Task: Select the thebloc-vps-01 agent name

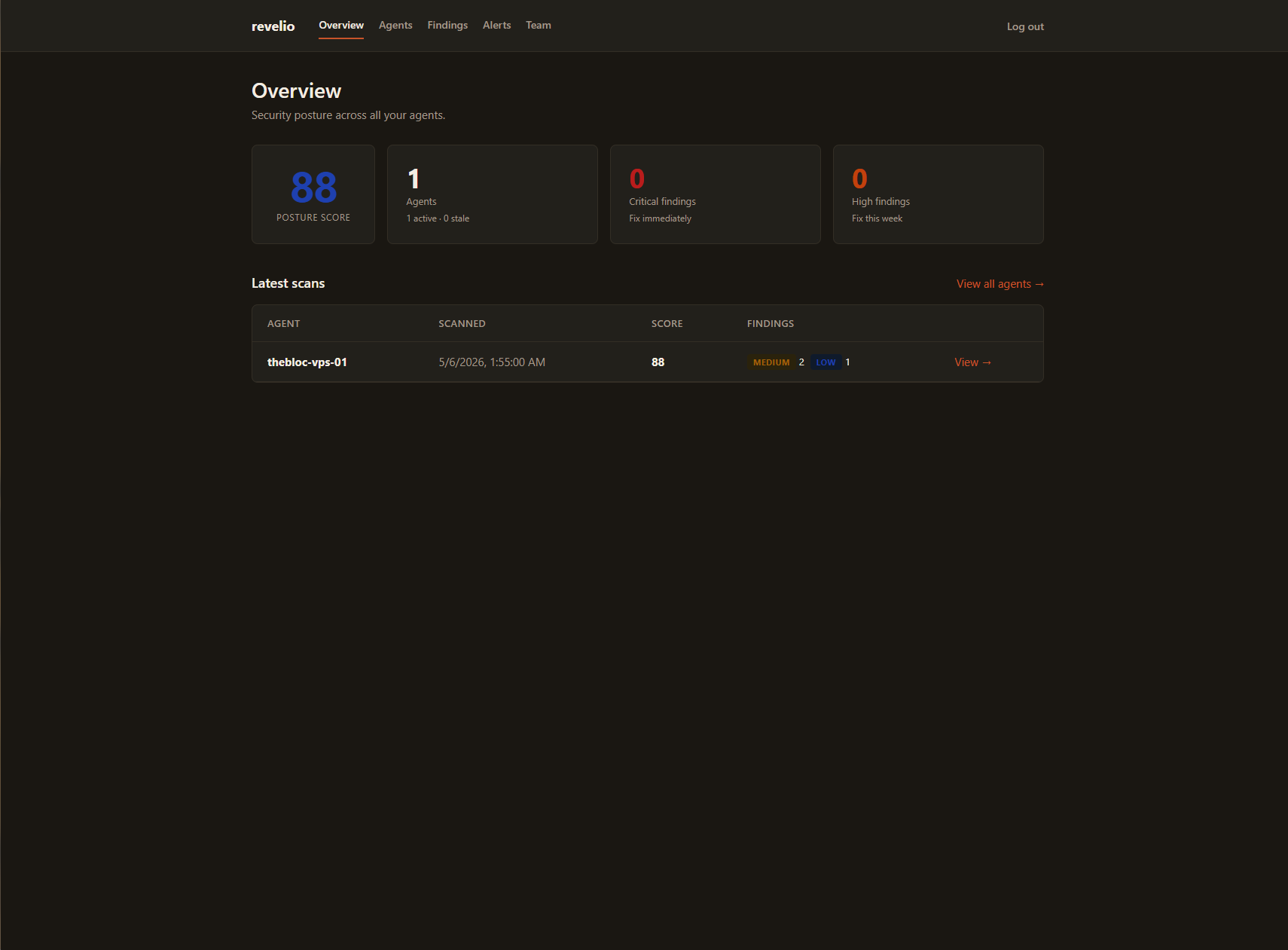Action: pyautogui.click(x=307, y=362)
